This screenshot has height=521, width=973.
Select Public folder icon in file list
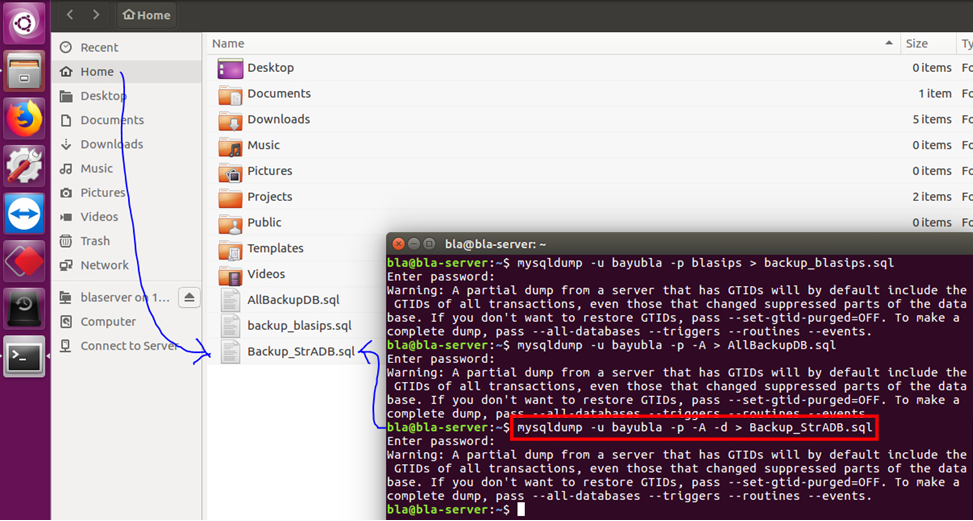(230, 223)
